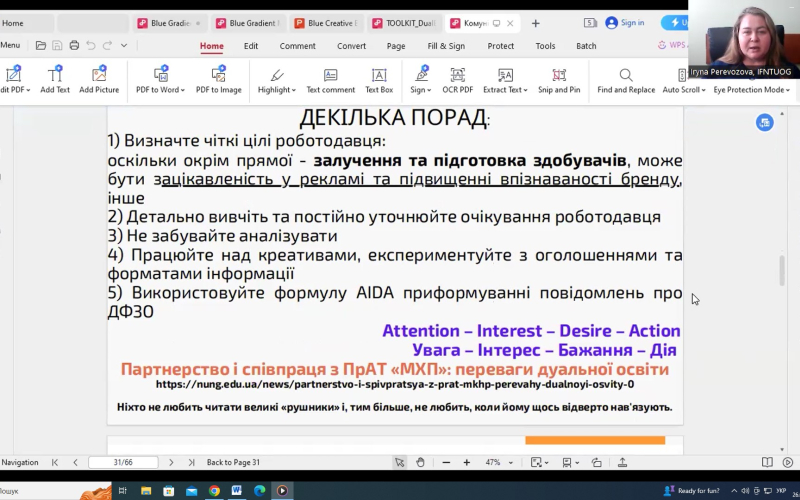Open the Comment ribbon tab
Screen dimensions: 800x500
[x=297, y=46]
